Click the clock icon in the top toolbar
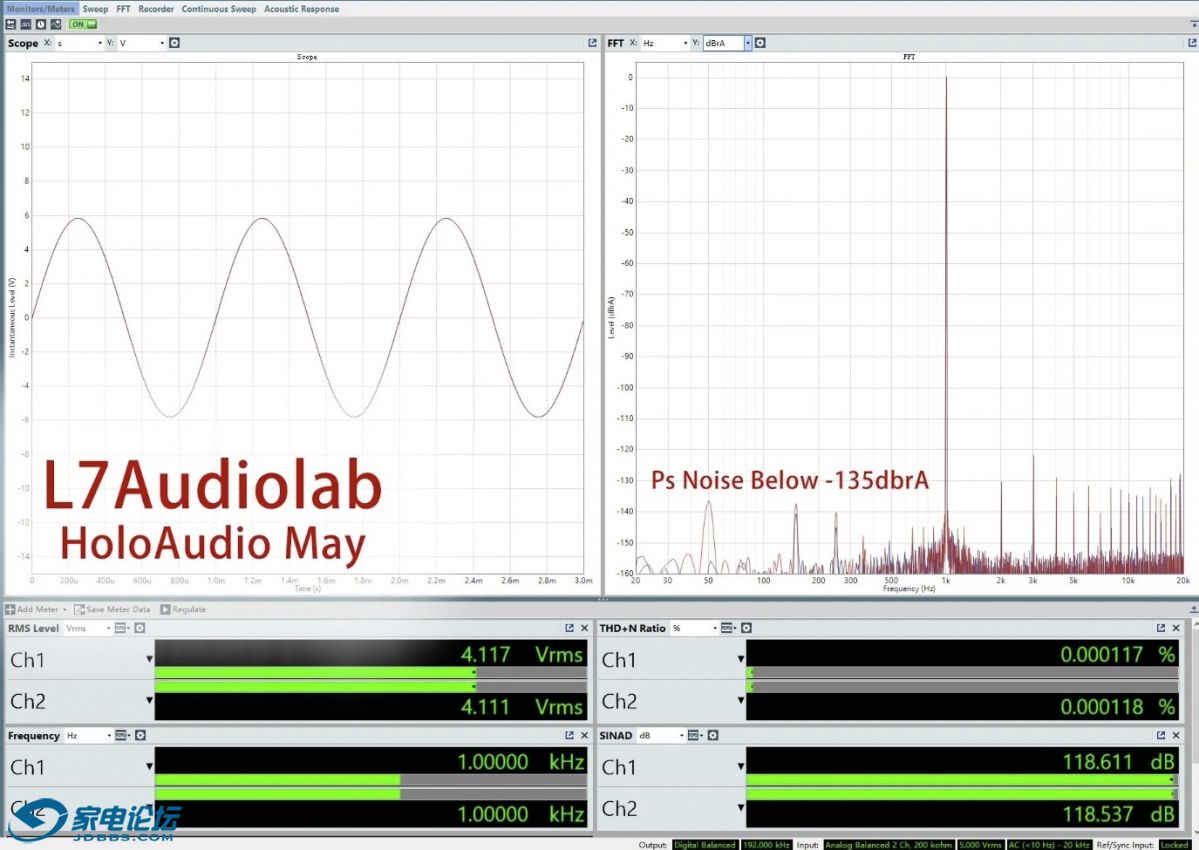The image size is (1199, 850). (x=40, y=24)
